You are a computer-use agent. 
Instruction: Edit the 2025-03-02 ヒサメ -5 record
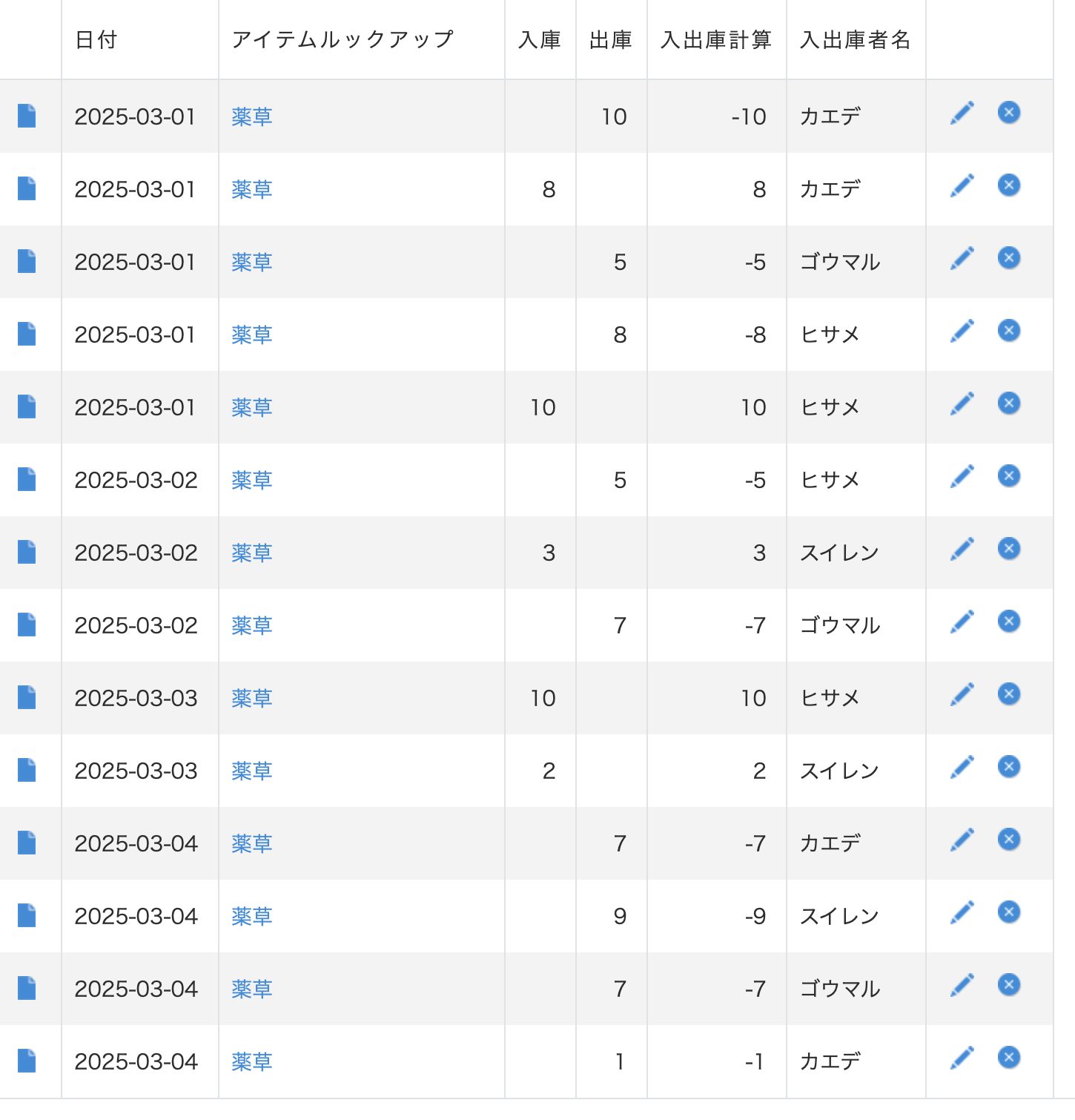[962, 477]
